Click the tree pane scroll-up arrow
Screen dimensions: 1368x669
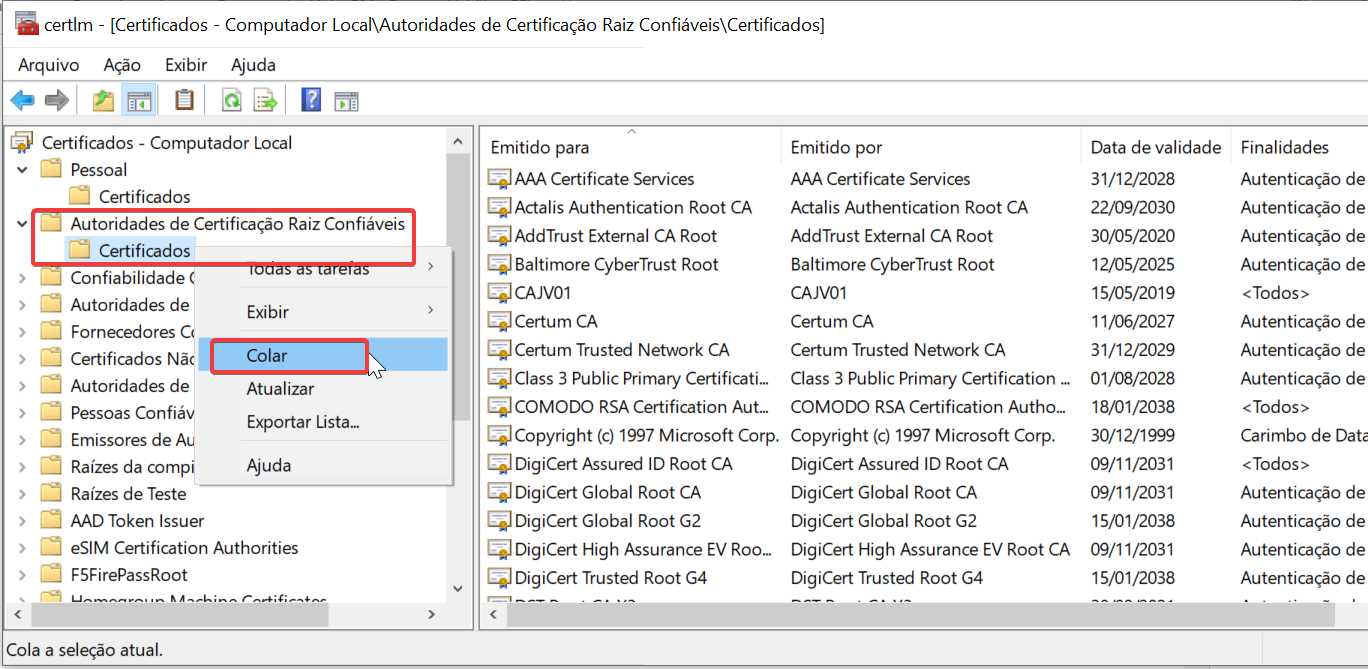pos(458,141)
